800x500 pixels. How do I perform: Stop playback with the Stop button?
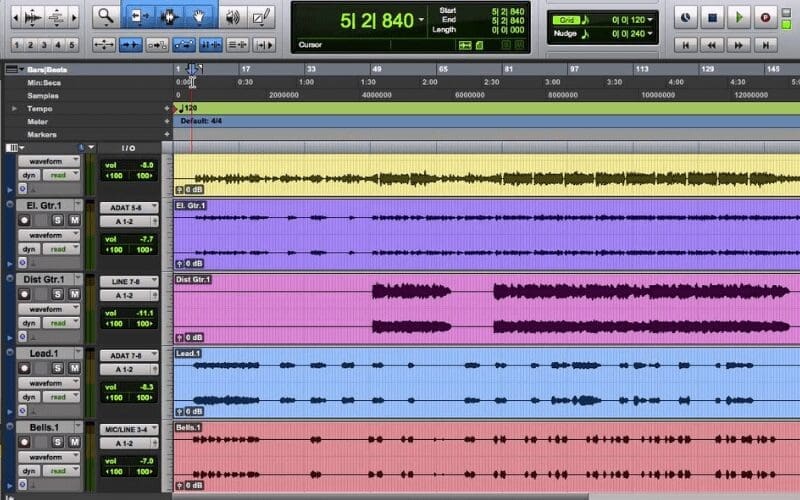point(712,18)
